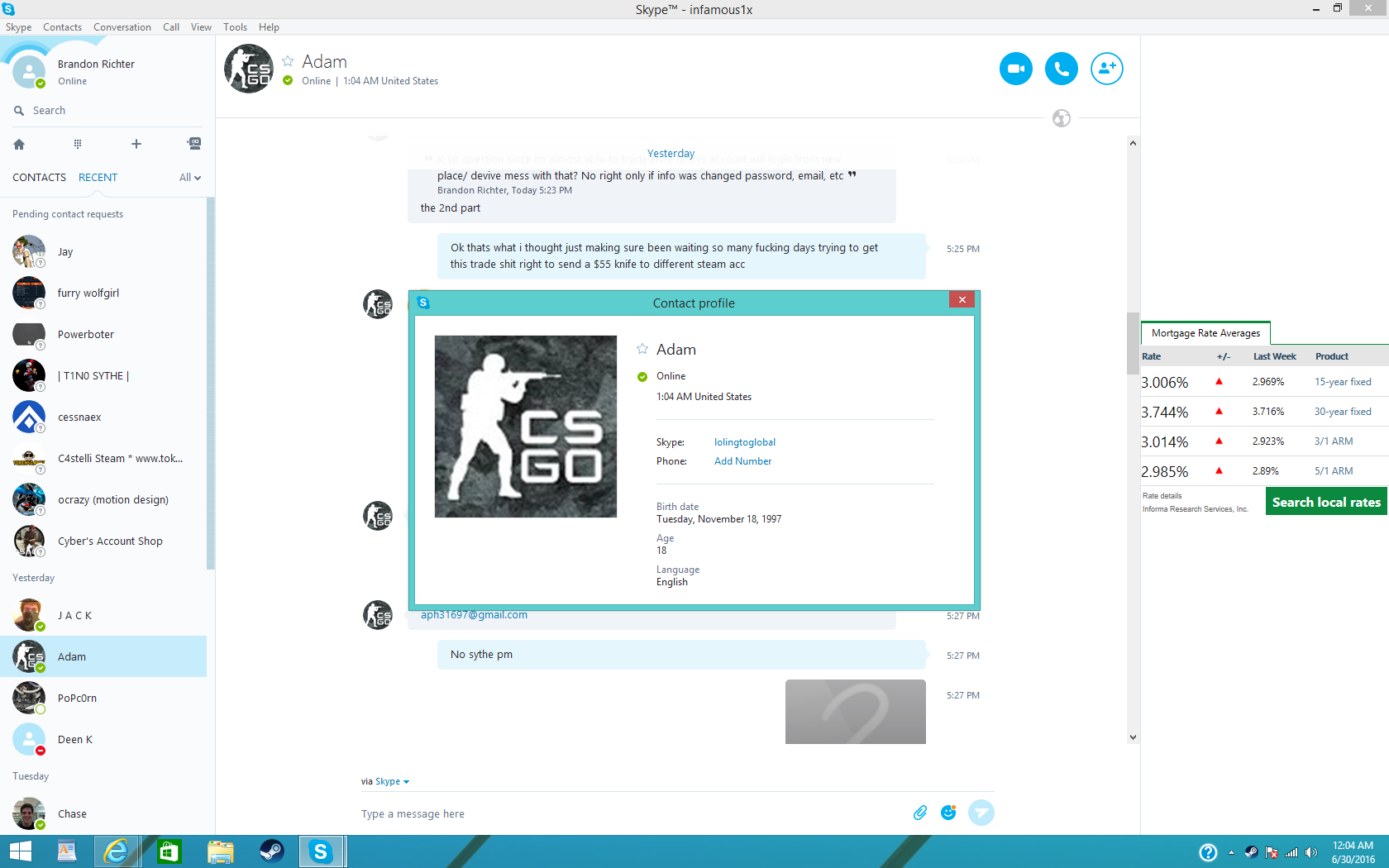Open the Call menu

pos(171,27)
